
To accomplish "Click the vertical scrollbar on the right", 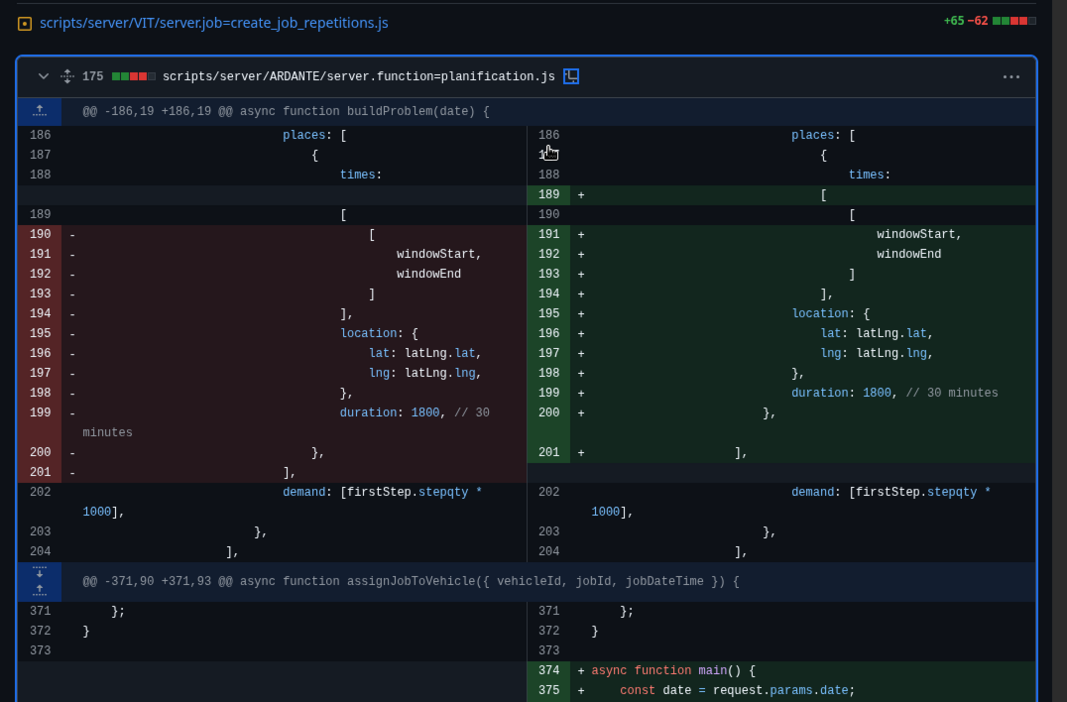I will (1059, 350).
